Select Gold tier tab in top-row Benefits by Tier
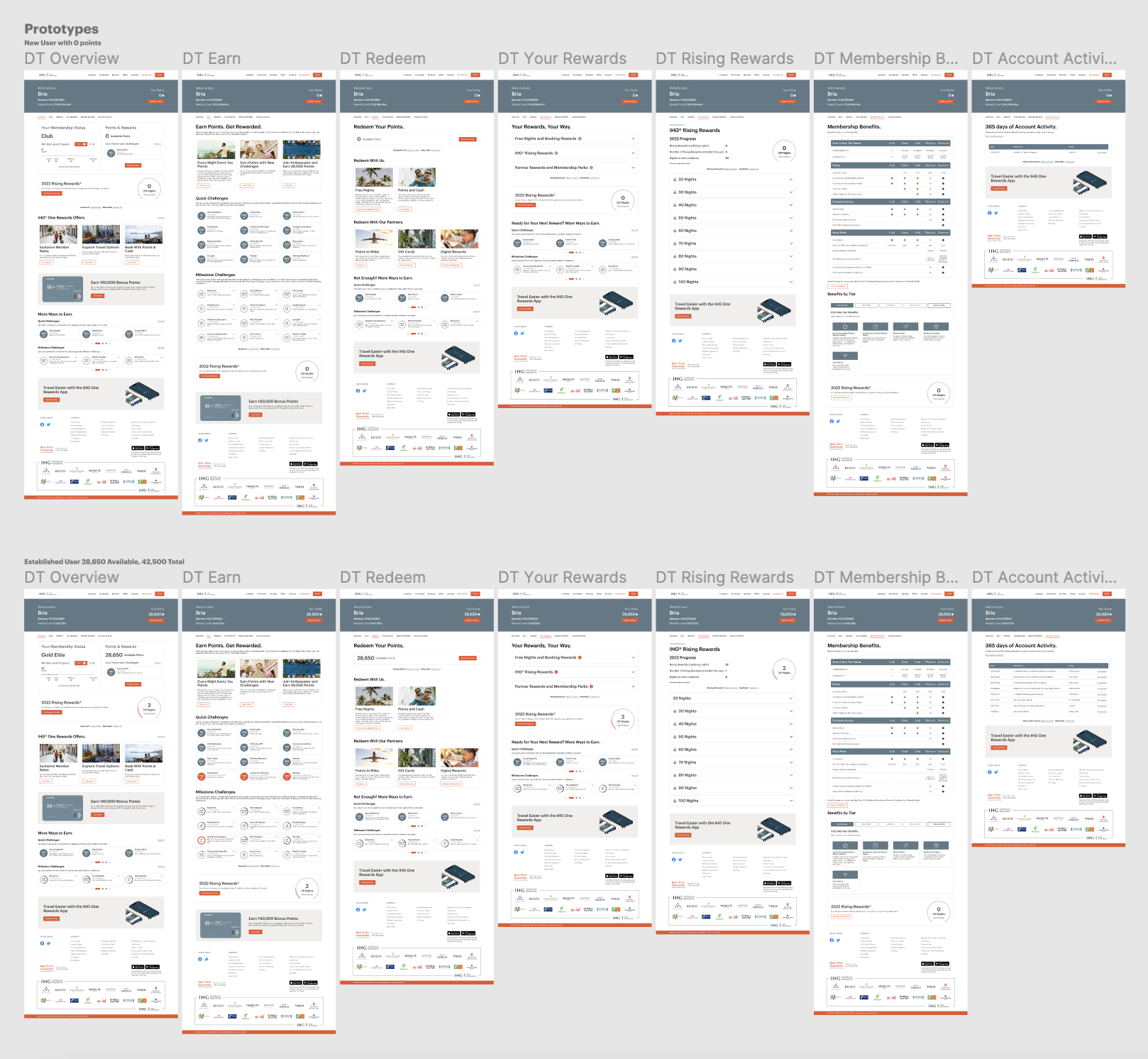 coord(890,305)
